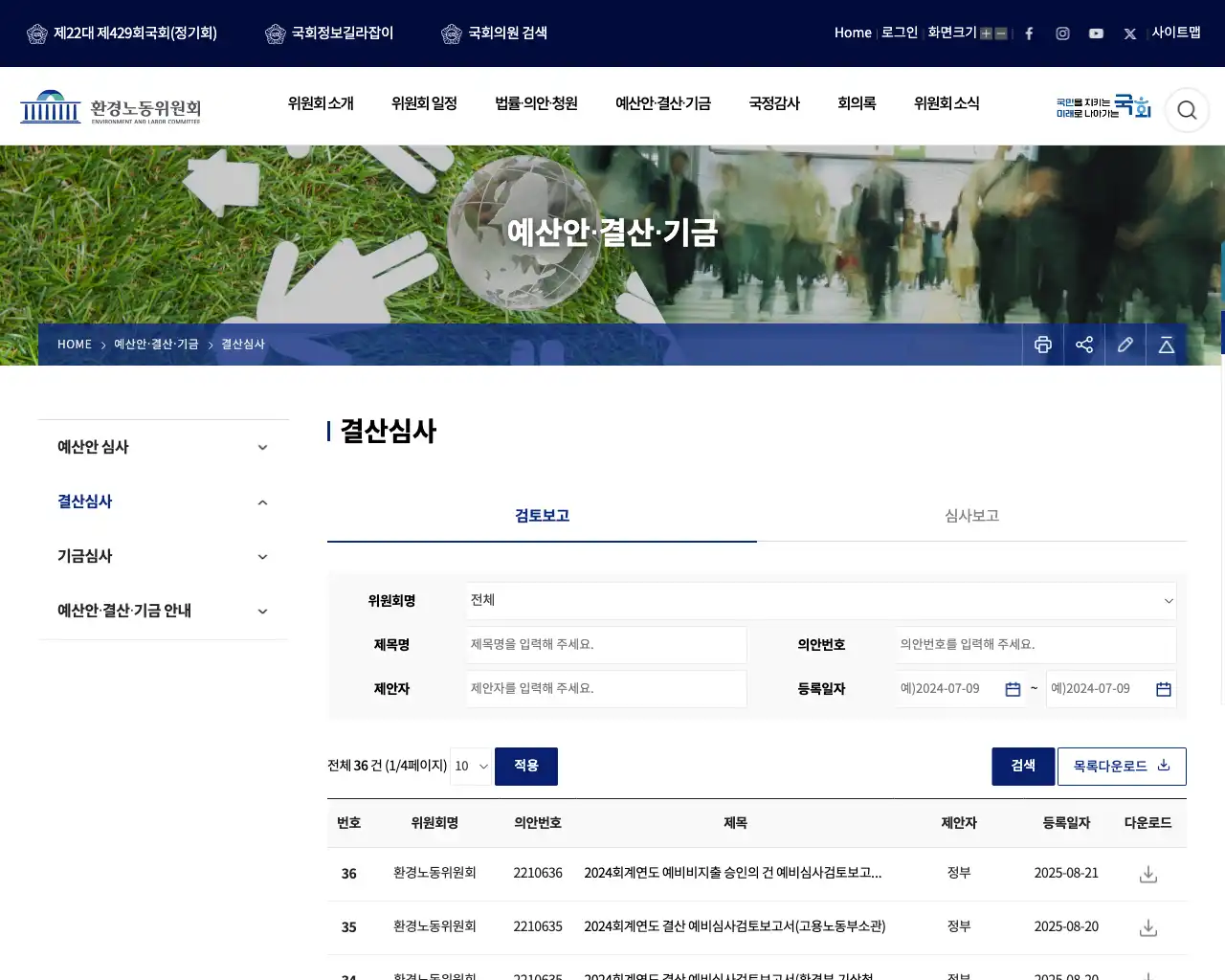Open the site search magnifier icon
The width and height of the screenshot is (1225, 980).
(1187, 110)
